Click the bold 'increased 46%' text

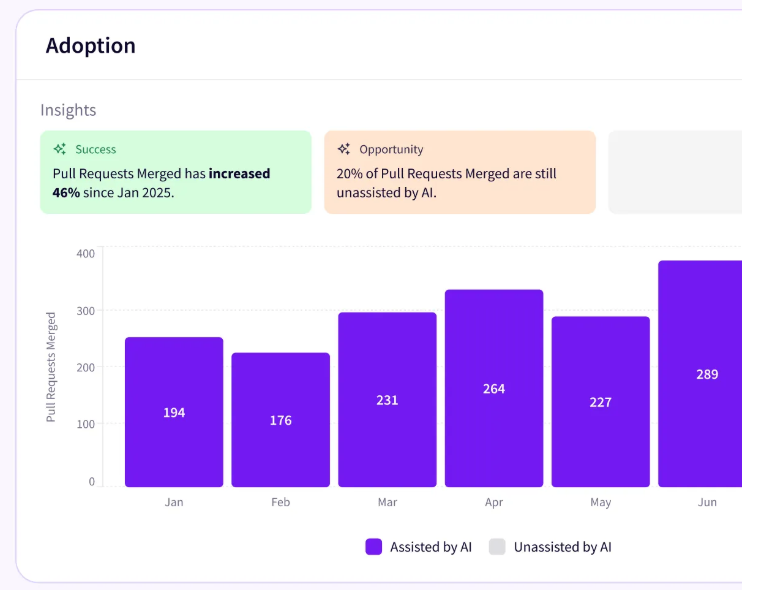[x=161, y=183]
